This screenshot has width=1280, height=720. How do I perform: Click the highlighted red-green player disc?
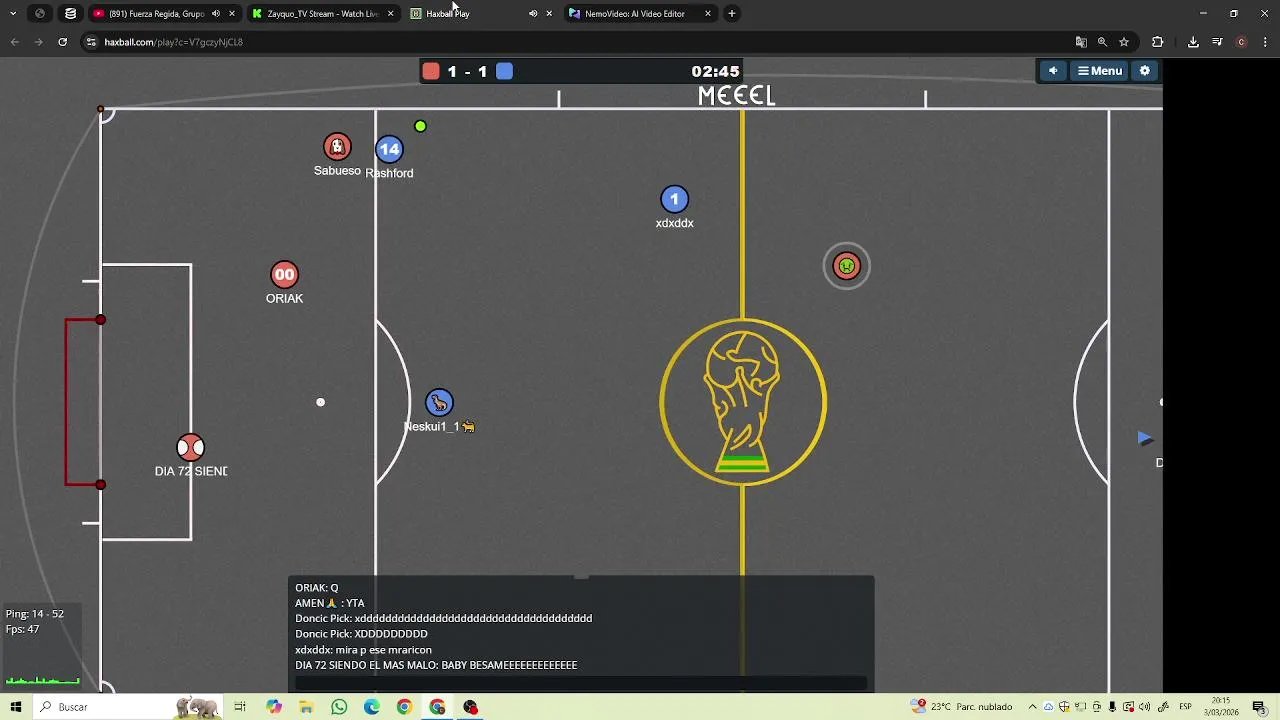[x=847, y=266]
